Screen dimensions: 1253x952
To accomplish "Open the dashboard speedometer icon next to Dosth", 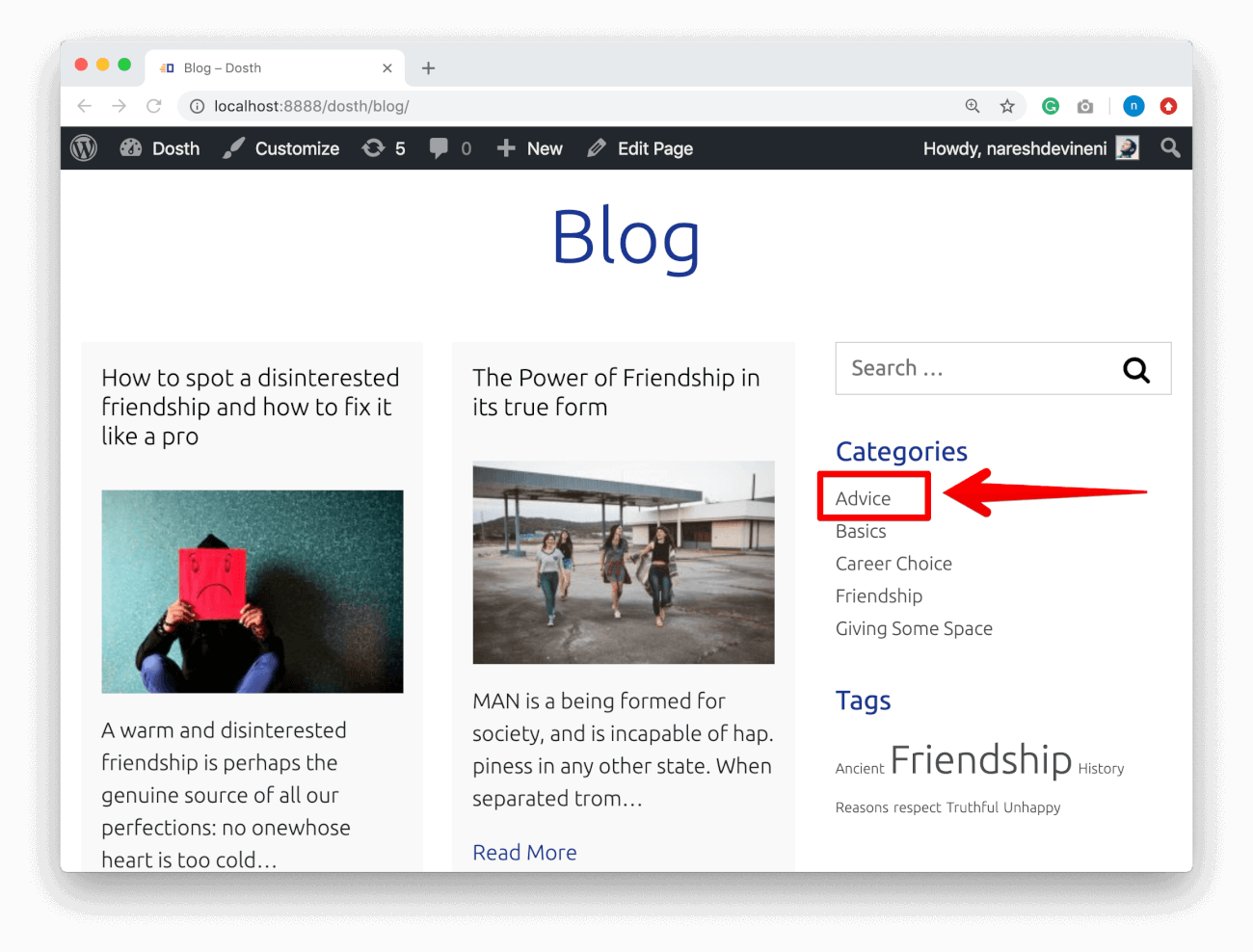I will pos(130,147).
